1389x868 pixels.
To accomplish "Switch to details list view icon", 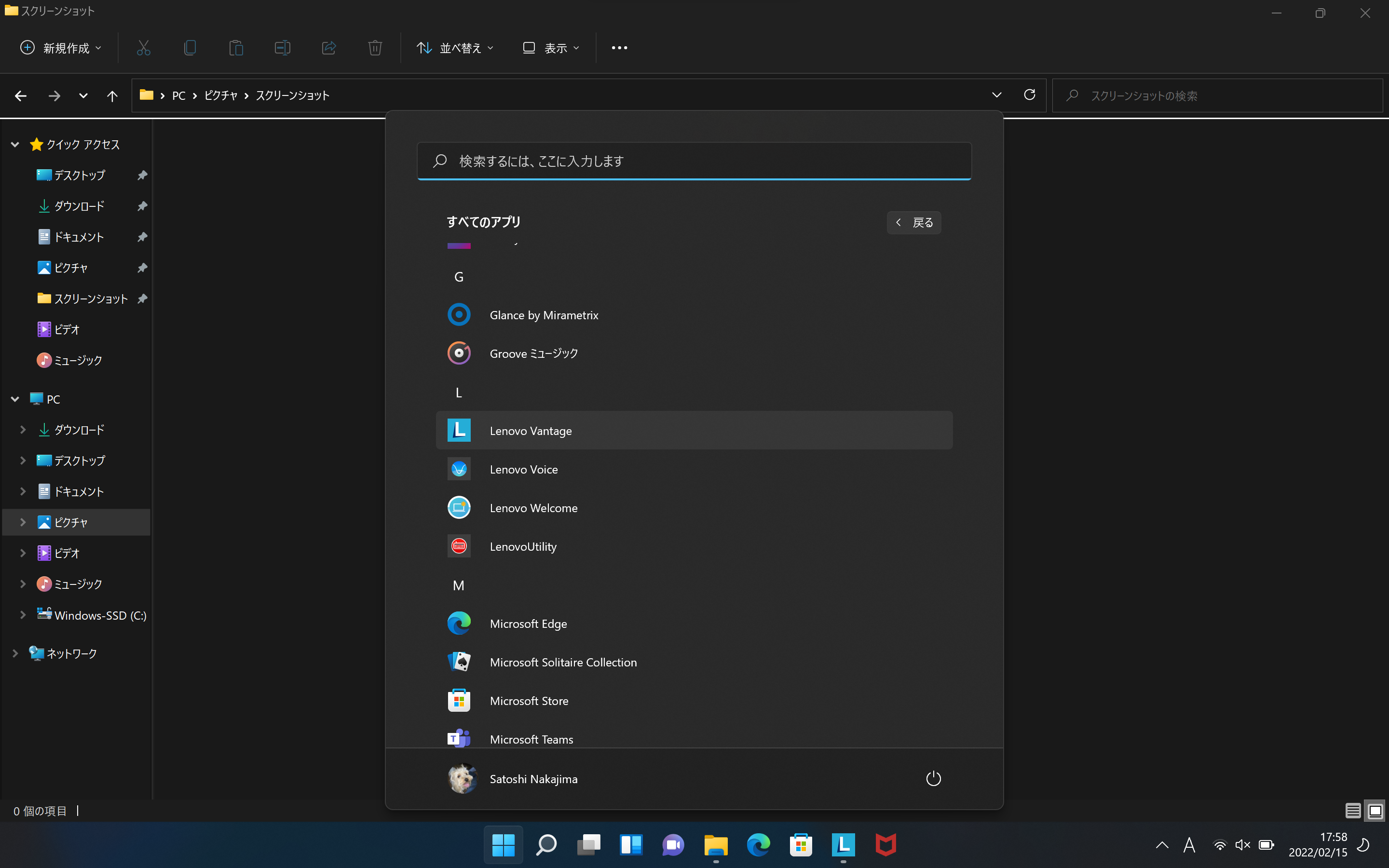I will pos(1353,811).
